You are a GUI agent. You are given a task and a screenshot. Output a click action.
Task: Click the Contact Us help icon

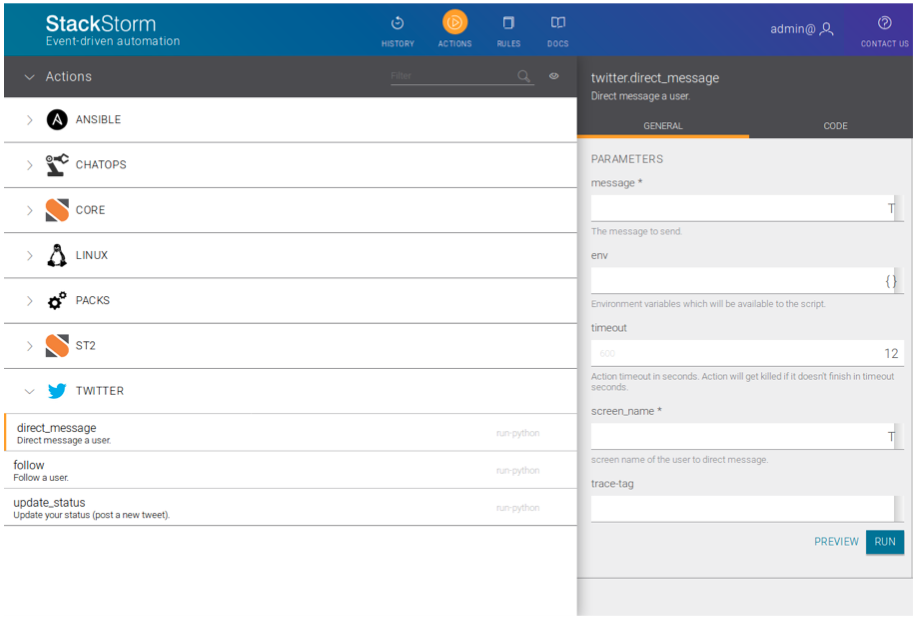pyautogui.click(x=884, y=23)
